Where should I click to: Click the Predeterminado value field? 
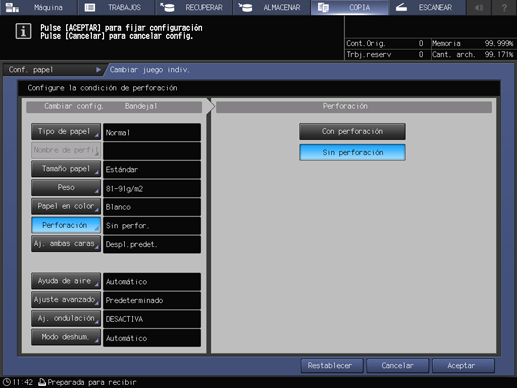pyautogui.click(x=152, y=300)
